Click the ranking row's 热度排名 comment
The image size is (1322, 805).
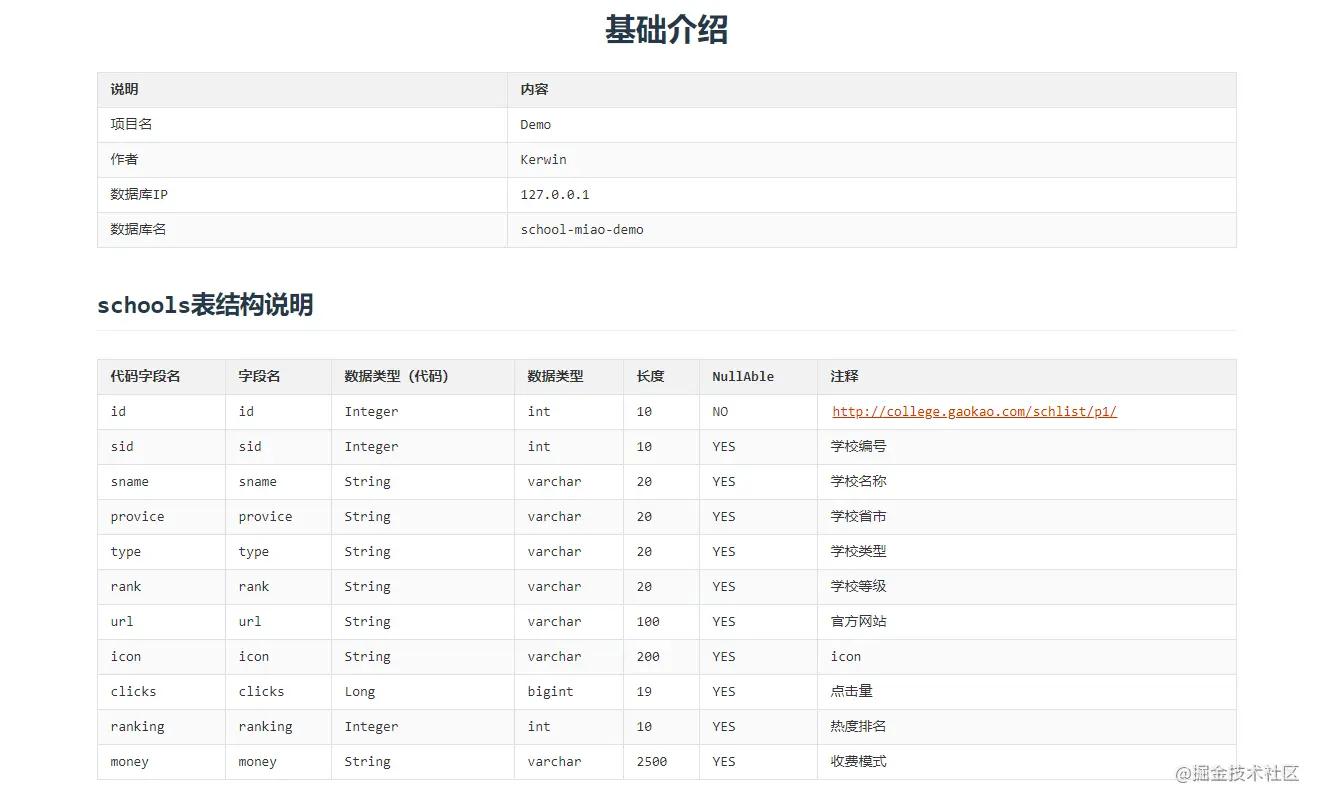click(858, 726)
